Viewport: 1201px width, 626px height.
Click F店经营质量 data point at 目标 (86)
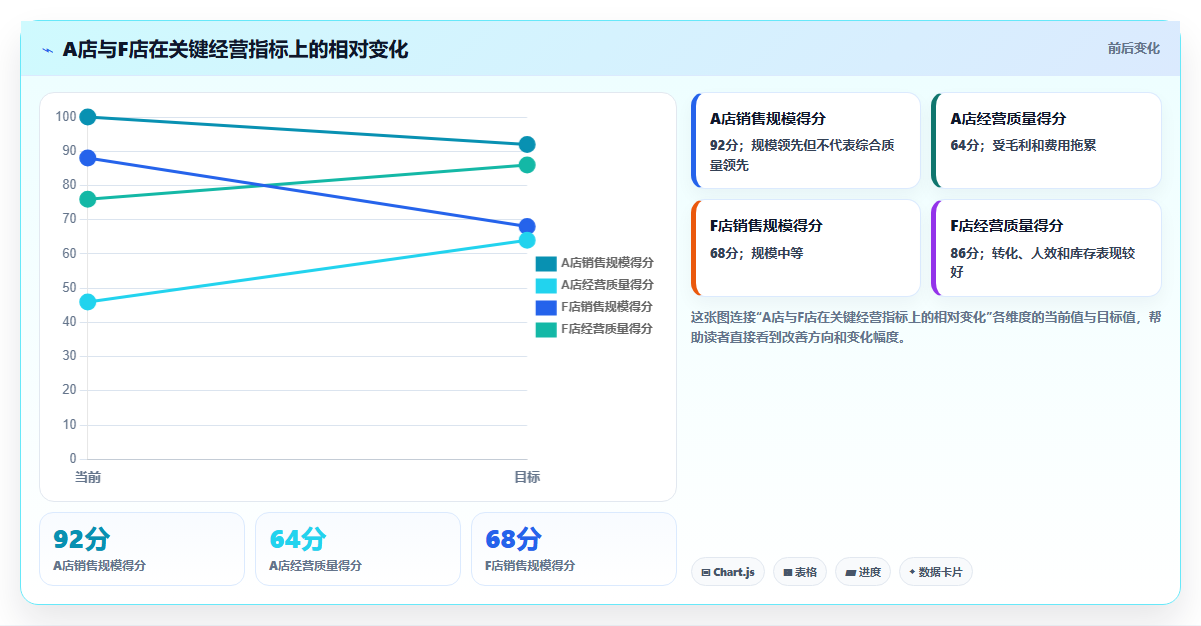click(x=527, y=165)
